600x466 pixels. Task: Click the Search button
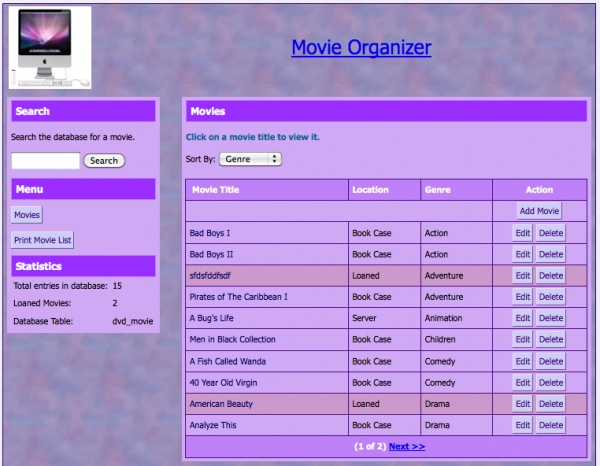[x=104, y=161]
